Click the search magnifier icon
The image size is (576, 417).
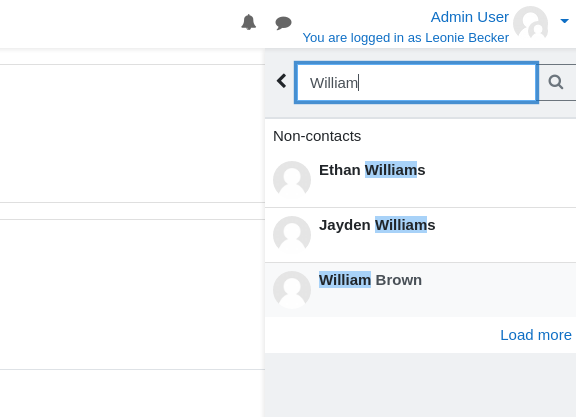click(x=556, y=82)
